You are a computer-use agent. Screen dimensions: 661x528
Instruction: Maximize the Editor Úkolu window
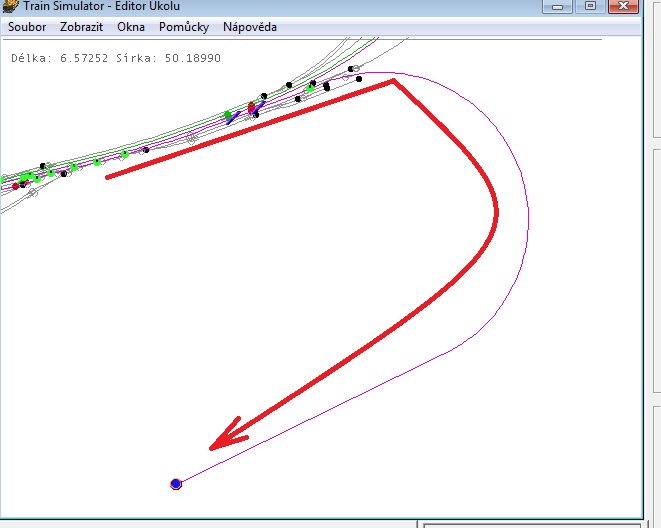[x=590, y=6]
